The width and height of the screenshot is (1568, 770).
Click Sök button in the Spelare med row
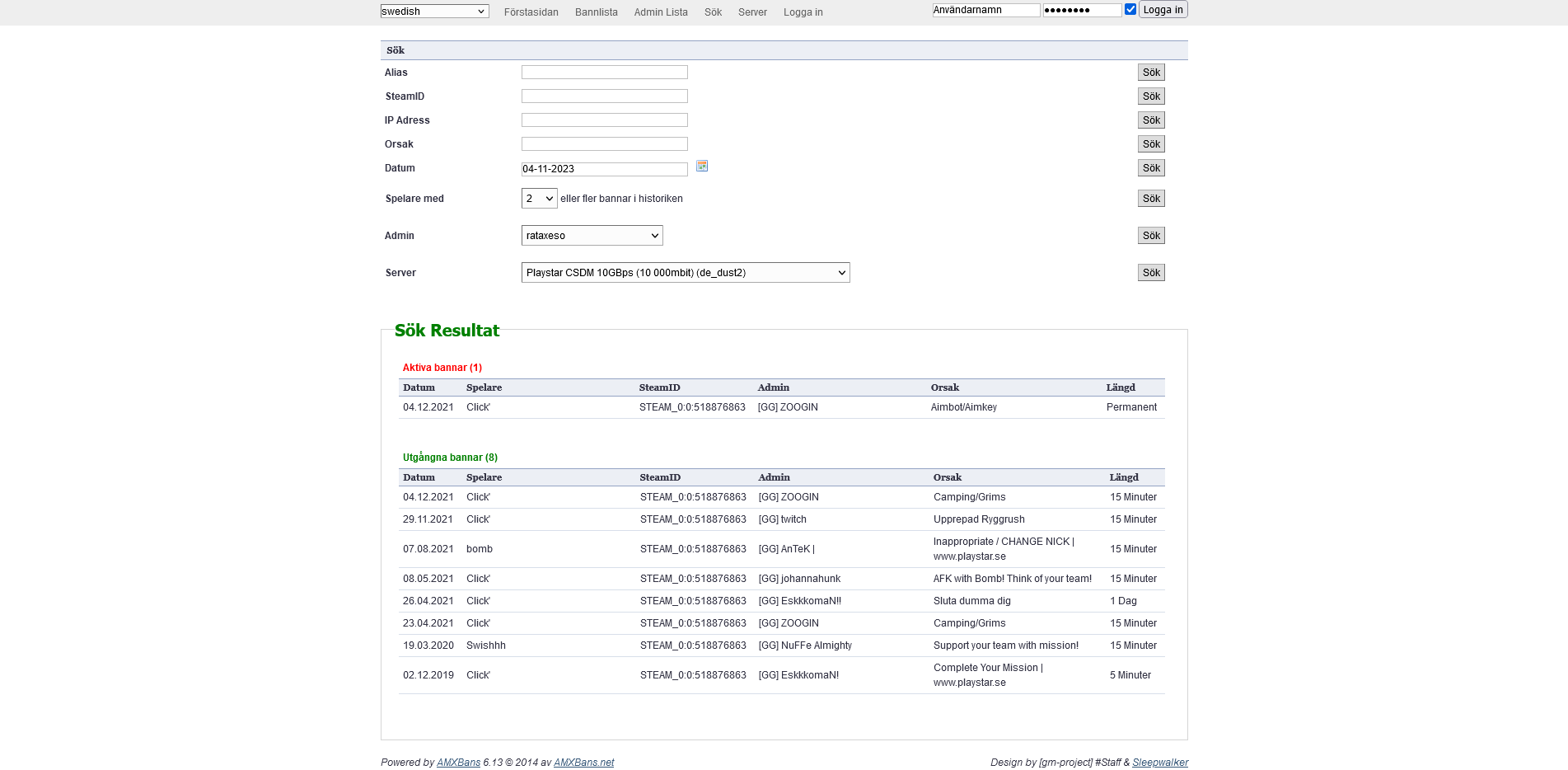coord(1151,199)
